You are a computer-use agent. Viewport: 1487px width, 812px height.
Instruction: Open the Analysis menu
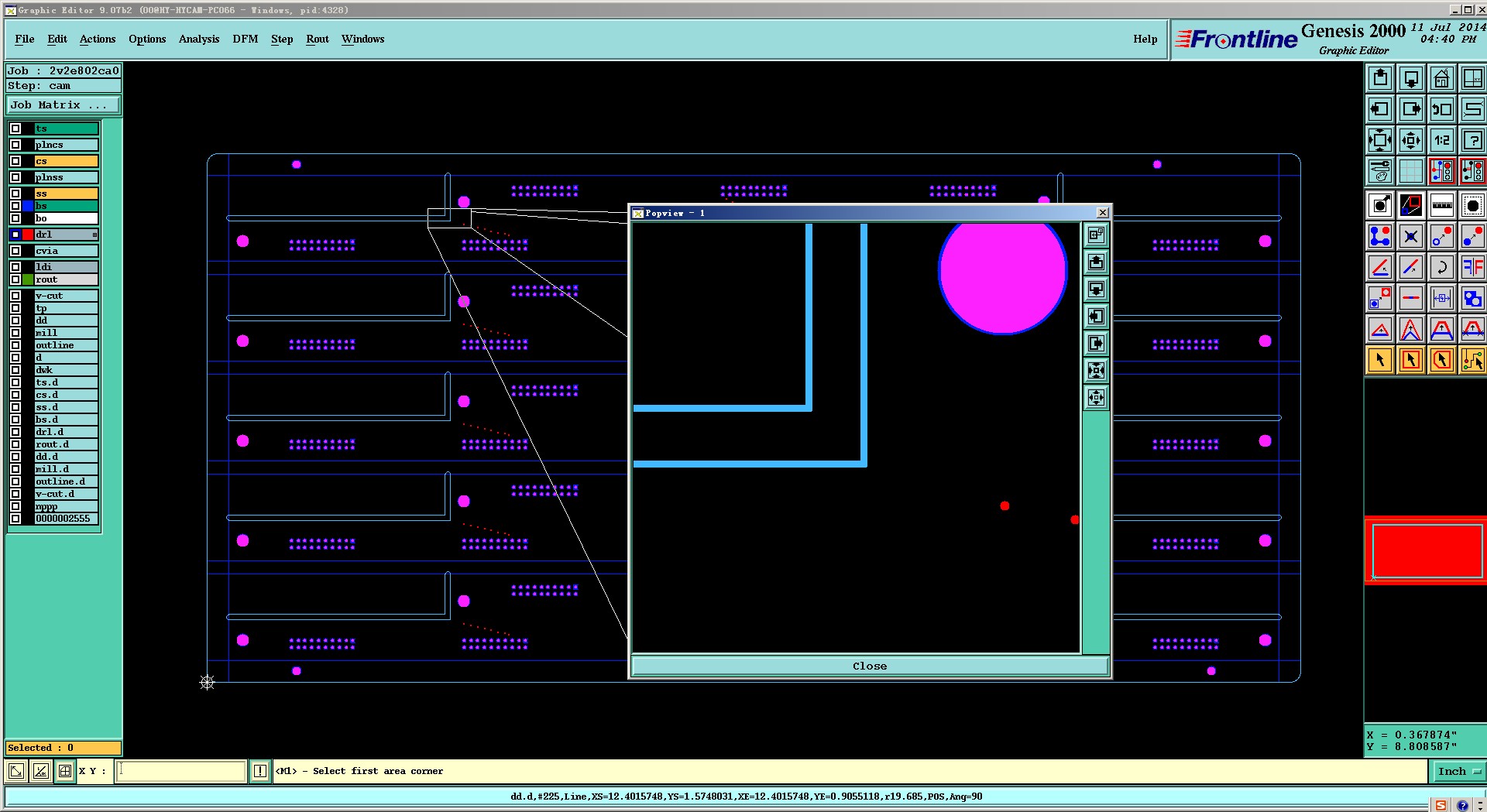pos(199,39)
